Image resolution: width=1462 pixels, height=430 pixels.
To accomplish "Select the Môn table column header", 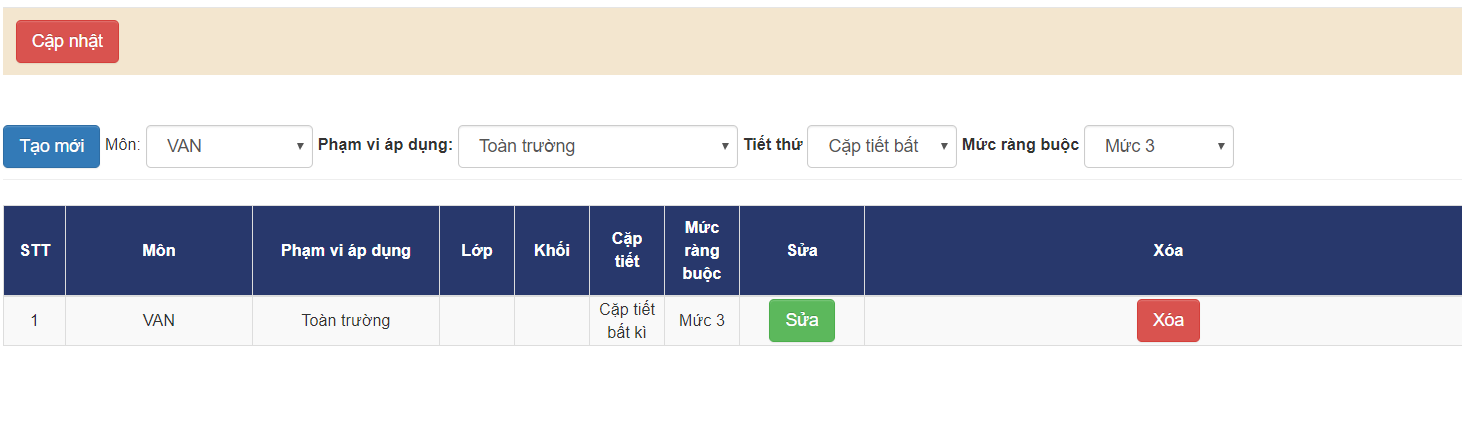I will pos(159,250).
